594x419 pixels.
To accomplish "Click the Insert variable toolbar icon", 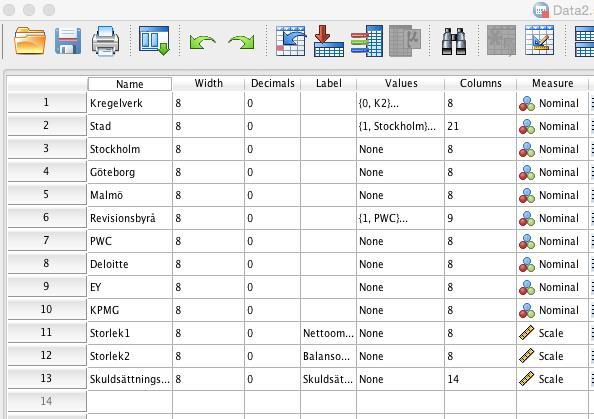I will [539, 41].
